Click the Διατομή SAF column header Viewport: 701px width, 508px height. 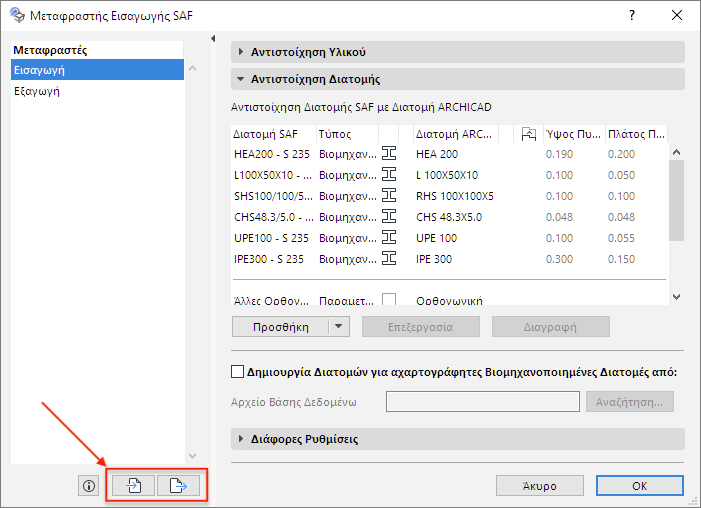click(x=274, y=134)
